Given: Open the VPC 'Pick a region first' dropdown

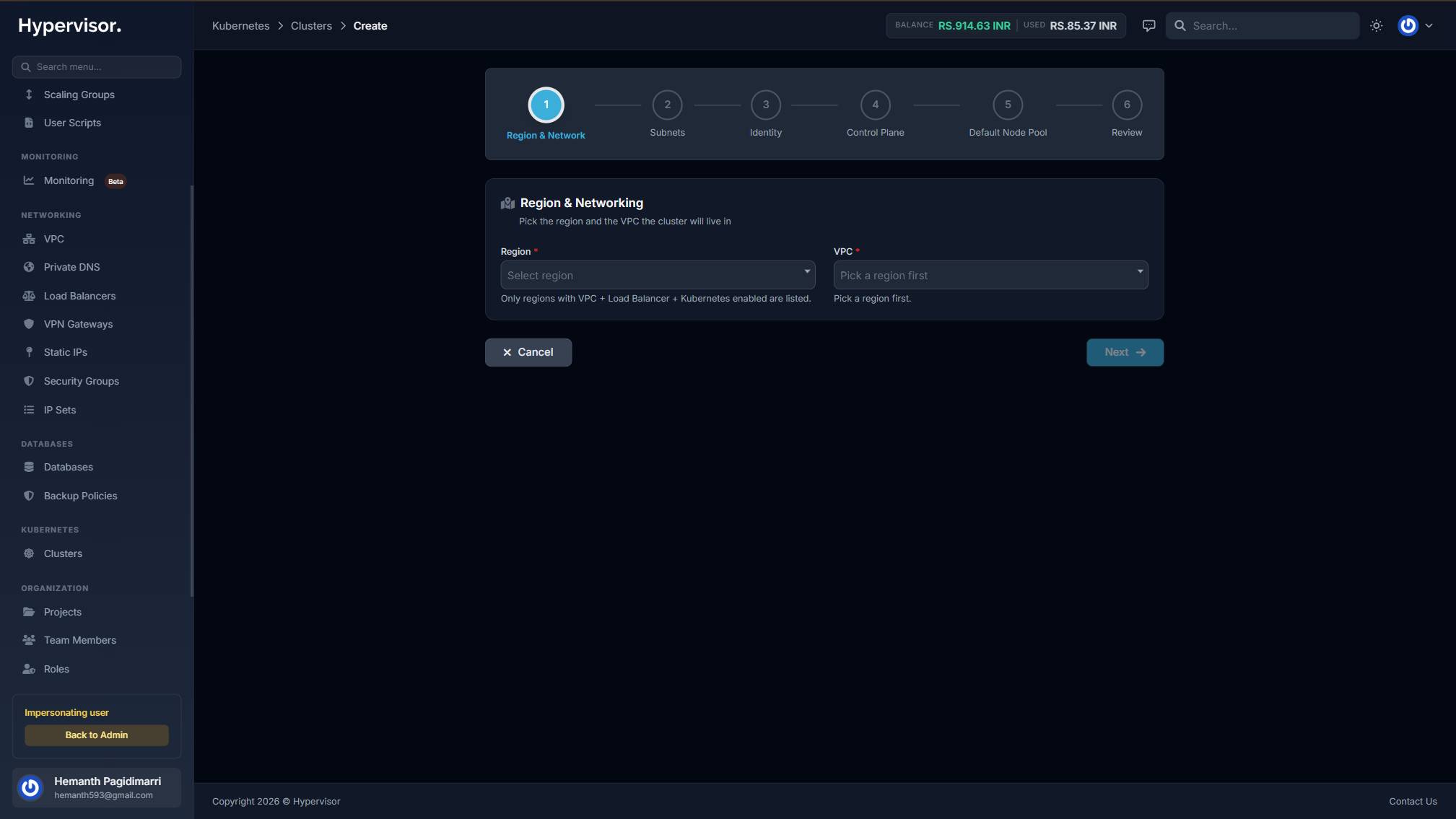Looking at the screenshot, I should pos(990,275).
